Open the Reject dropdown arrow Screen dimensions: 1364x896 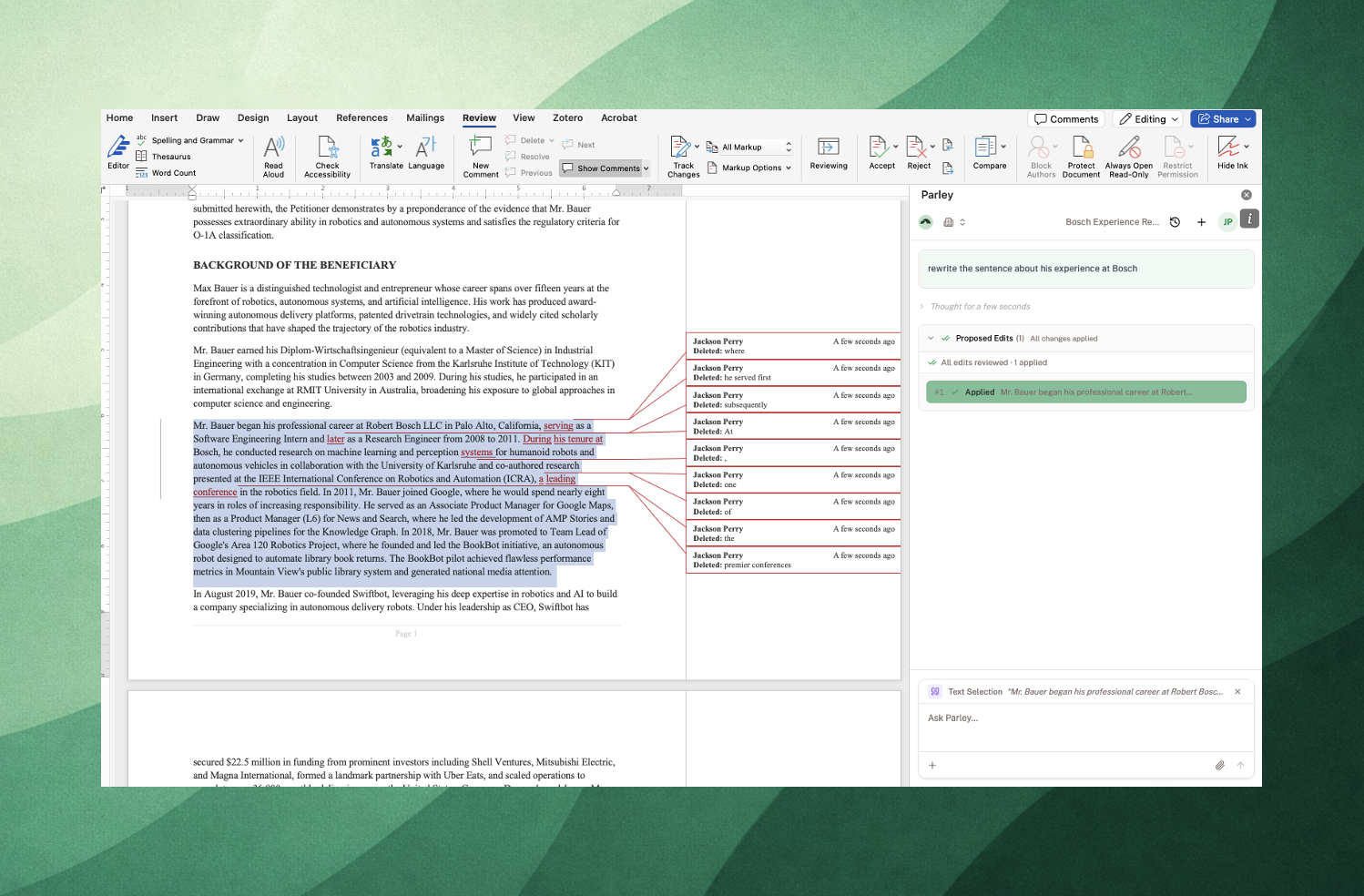point(932,147)
